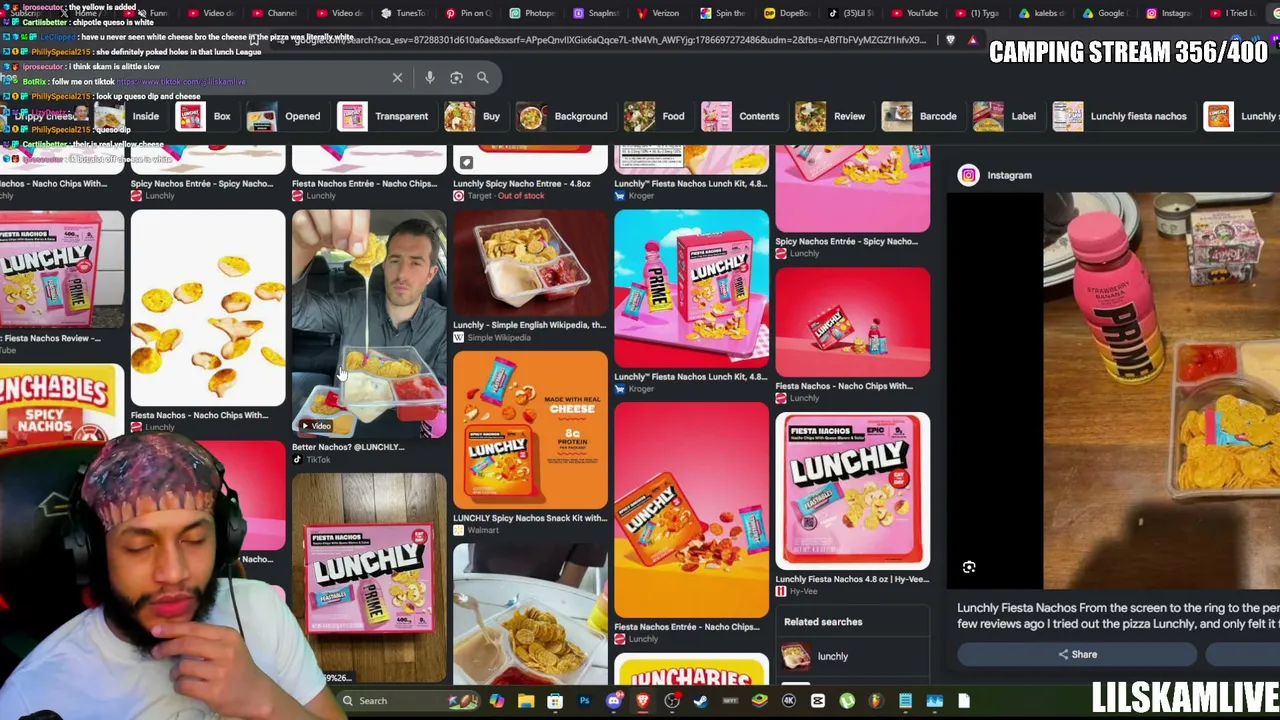
Task: Open 4K Downloader from the taskbar
Action: click(789, 701)
